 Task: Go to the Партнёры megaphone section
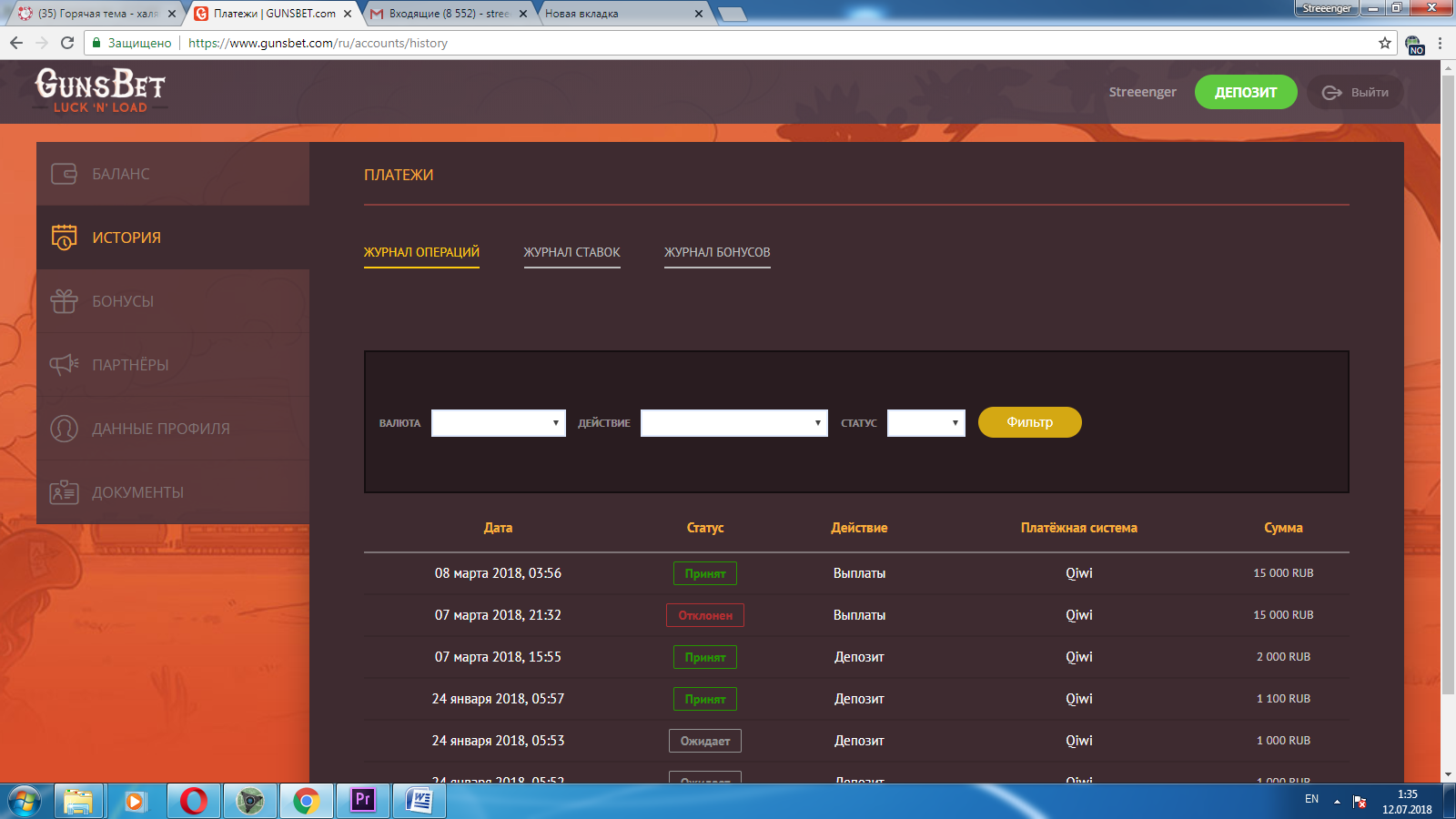[x=173, y=365]
